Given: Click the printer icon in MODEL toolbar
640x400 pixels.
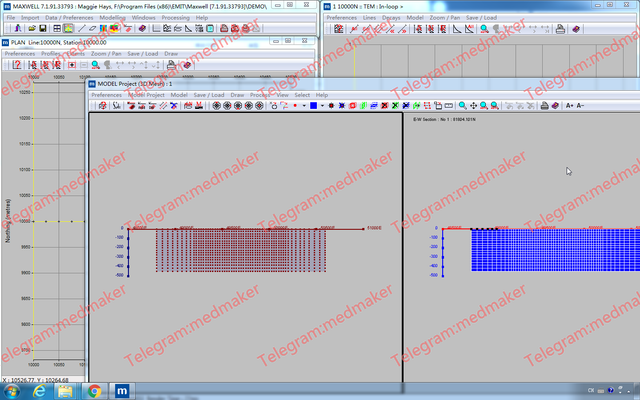Looking at the screenshot, I should point(544,106).
